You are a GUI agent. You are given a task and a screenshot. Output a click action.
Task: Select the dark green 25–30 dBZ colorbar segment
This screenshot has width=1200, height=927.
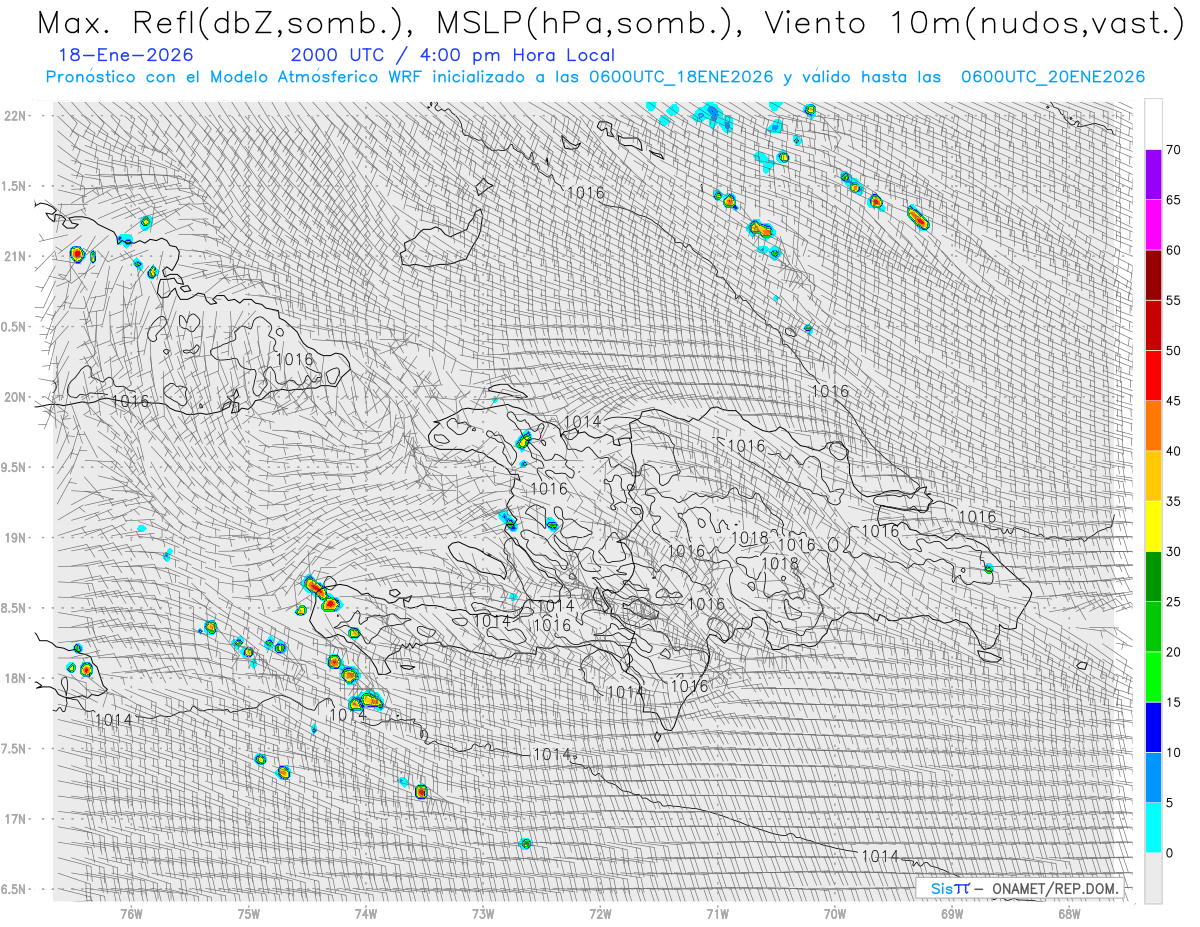[1153, 577]
